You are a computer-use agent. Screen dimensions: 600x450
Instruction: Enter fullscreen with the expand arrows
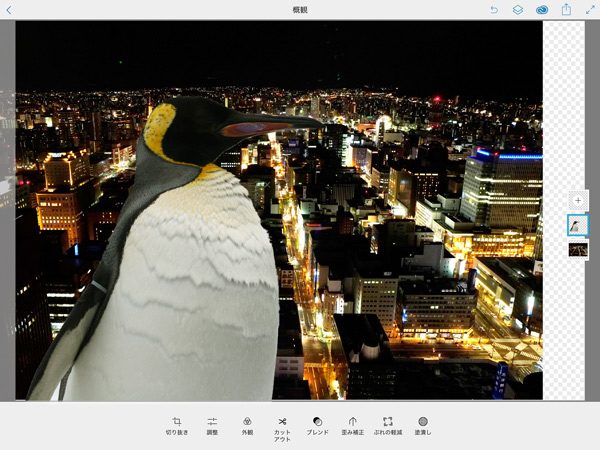[589, 10]
